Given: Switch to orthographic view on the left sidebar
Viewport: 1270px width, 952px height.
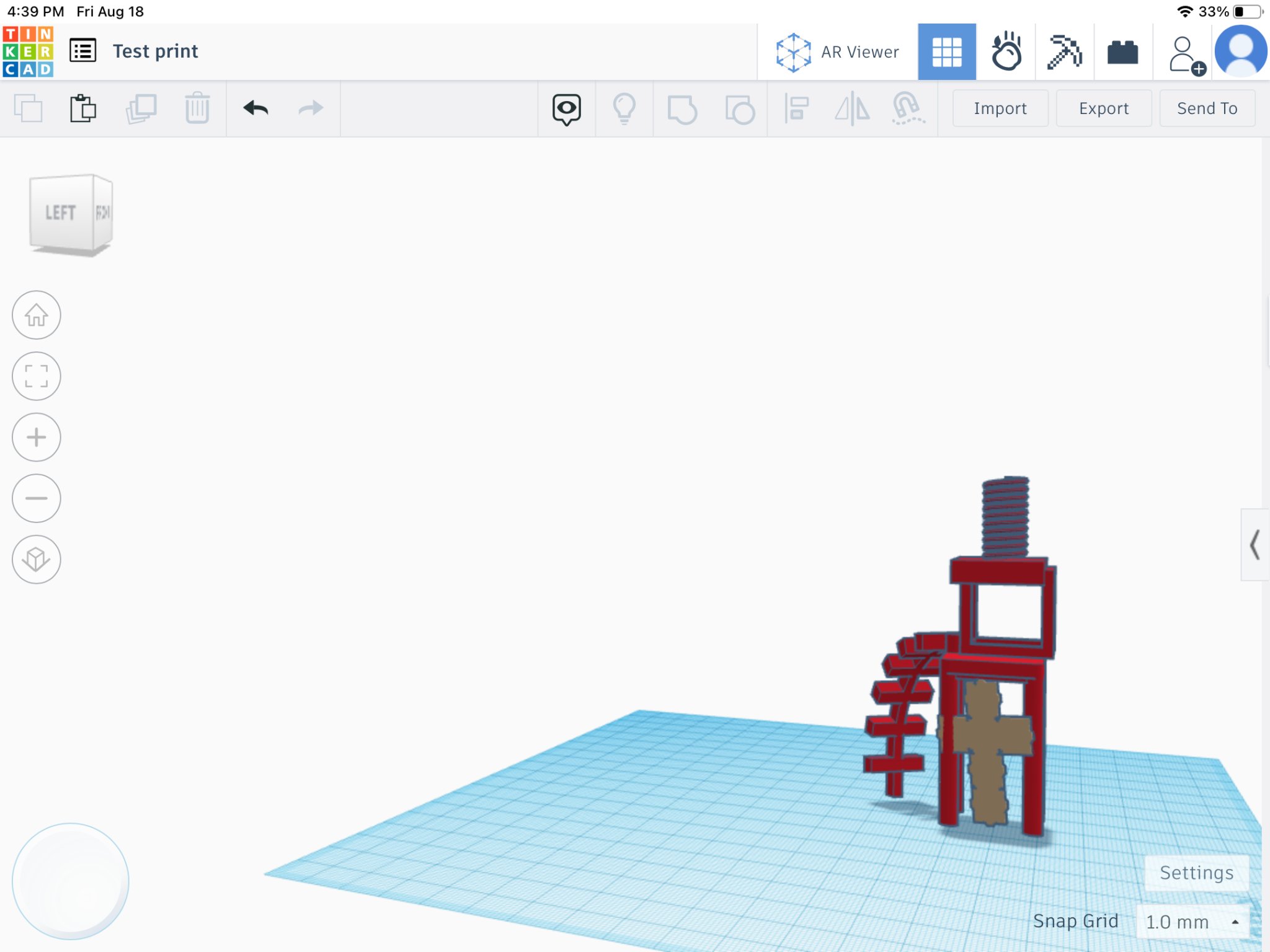Looking at the screenshot, I should (36, 558).
